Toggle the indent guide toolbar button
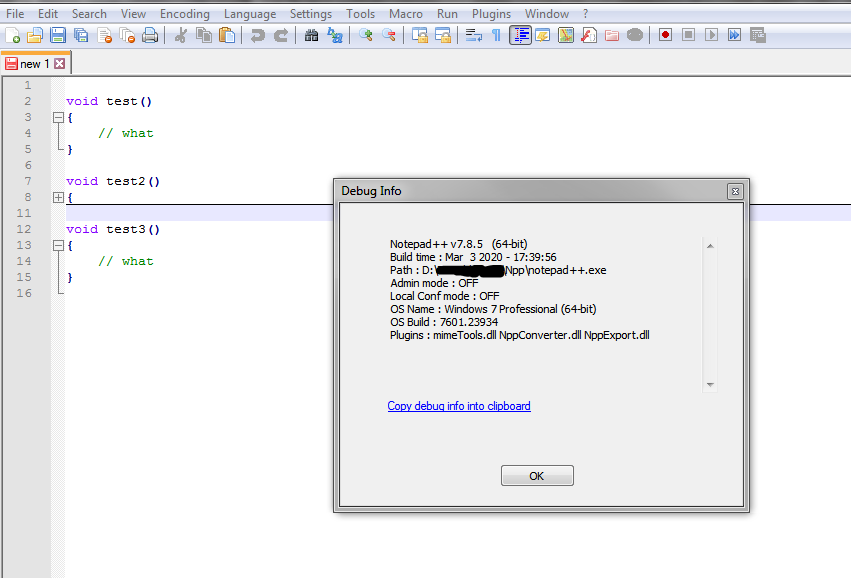851x578 pixels. pyautogui.click(x=520, y=35)
